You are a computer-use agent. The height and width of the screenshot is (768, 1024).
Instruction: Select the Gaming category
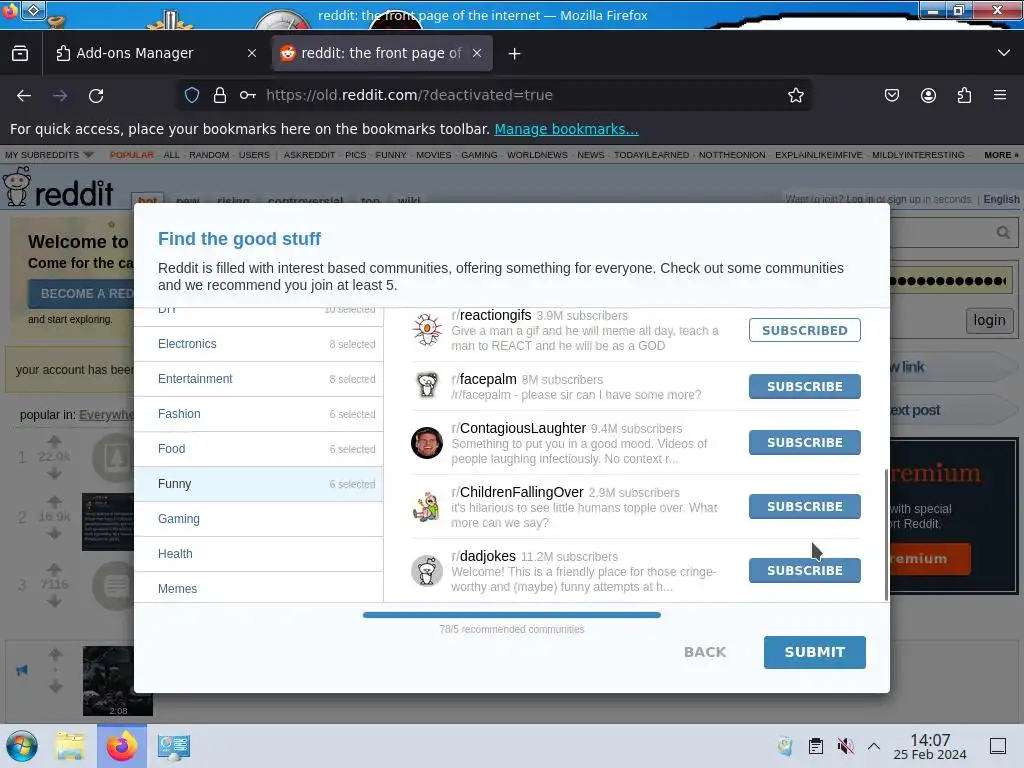(x=259, y=519)
